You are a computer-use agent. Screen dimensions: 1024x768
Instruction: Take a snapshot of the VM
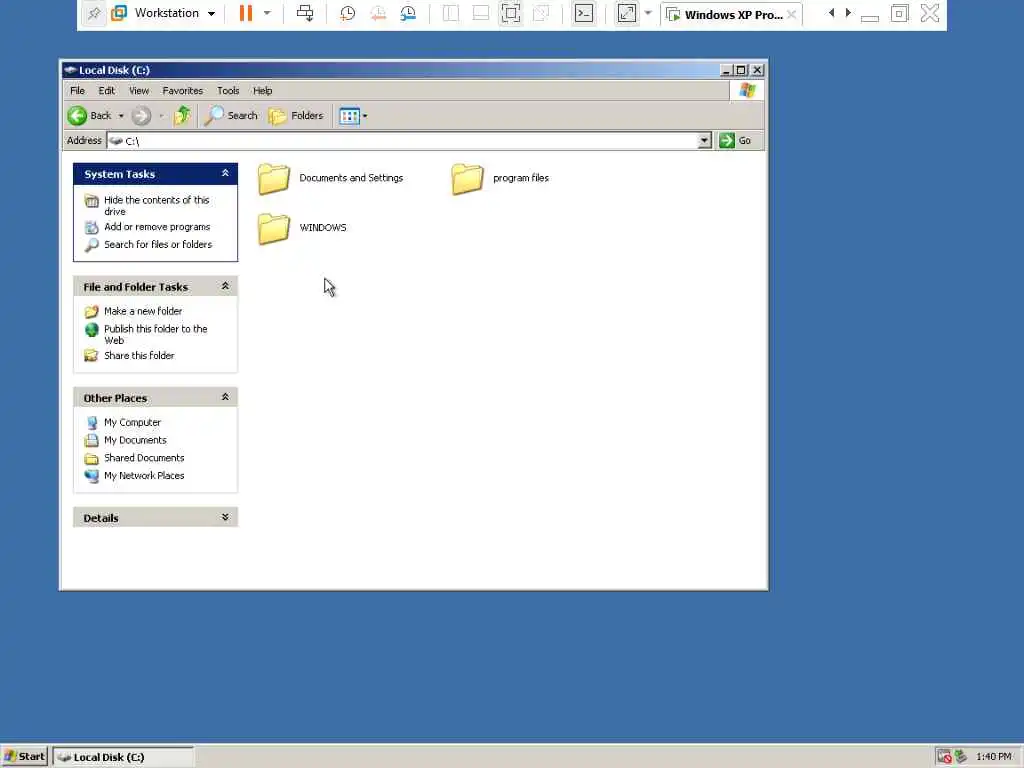coord(347,13)
